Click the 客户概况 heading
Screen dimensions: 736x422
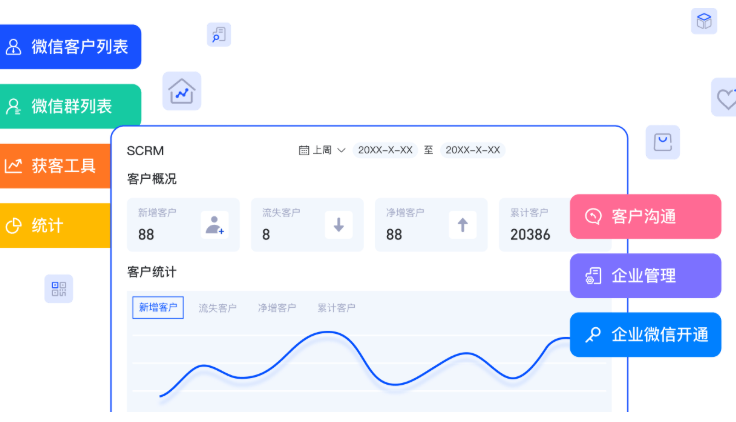click(152, 179)
